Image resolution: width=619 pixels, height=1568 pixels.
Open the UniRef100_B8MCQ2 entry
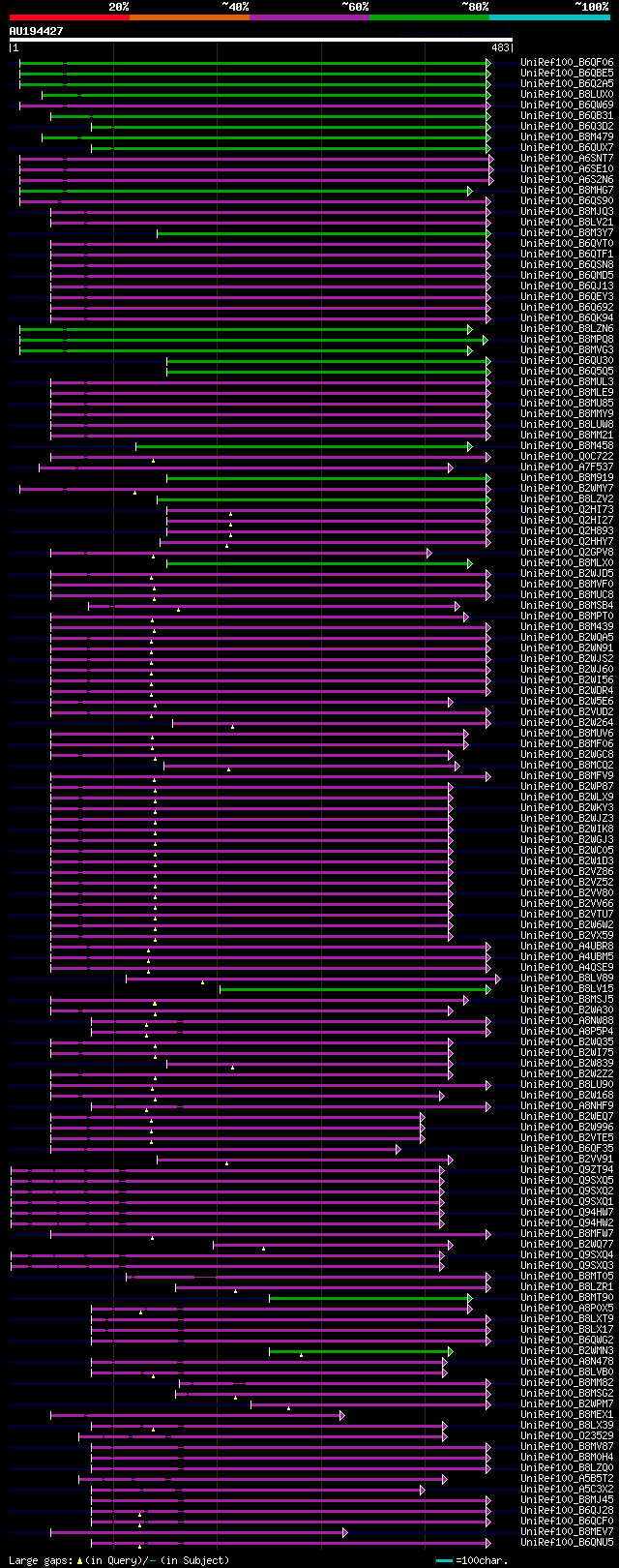pos(567,765)
